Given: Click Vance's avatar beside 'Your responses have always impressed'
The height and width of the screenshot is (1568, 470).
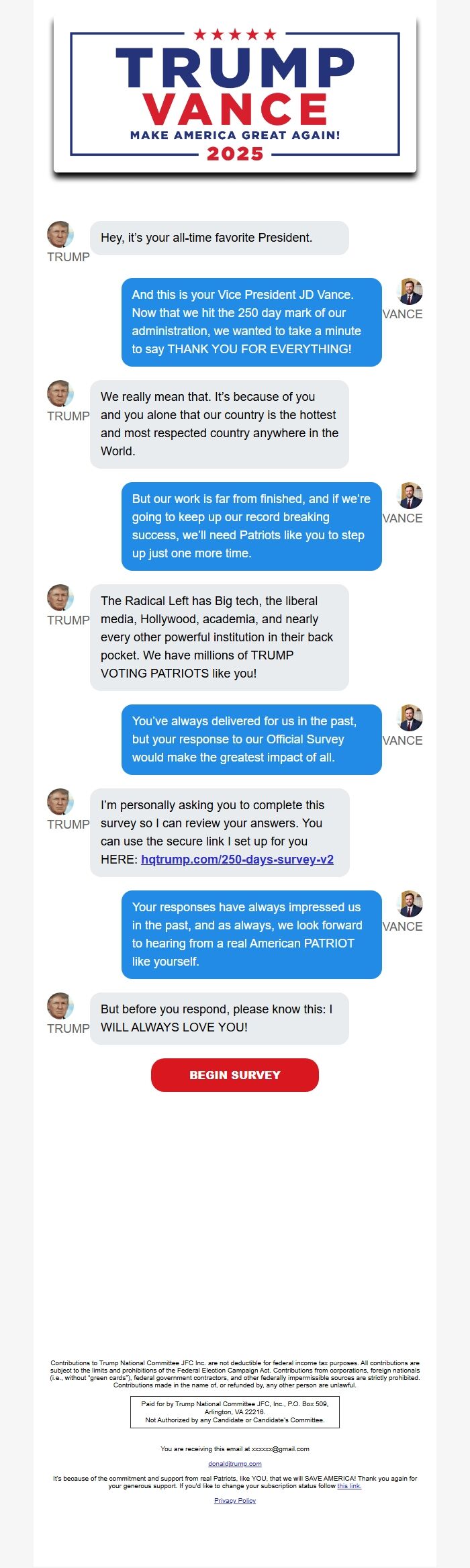Looking at the screenshot, I should coord(409,904).
